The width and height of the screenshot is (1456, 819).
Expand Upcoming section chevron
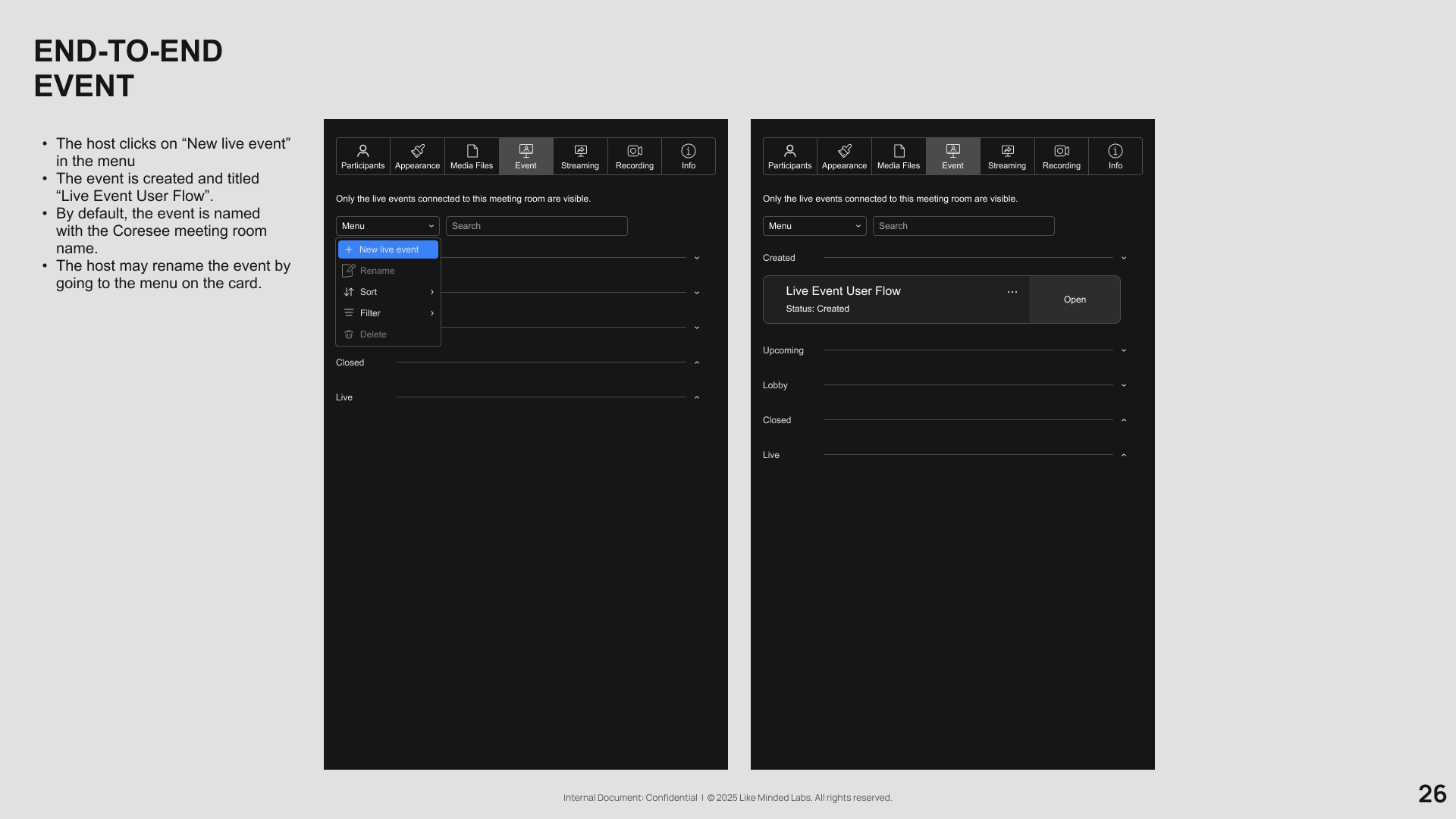pyautogui.click(x=1124, y=350)
